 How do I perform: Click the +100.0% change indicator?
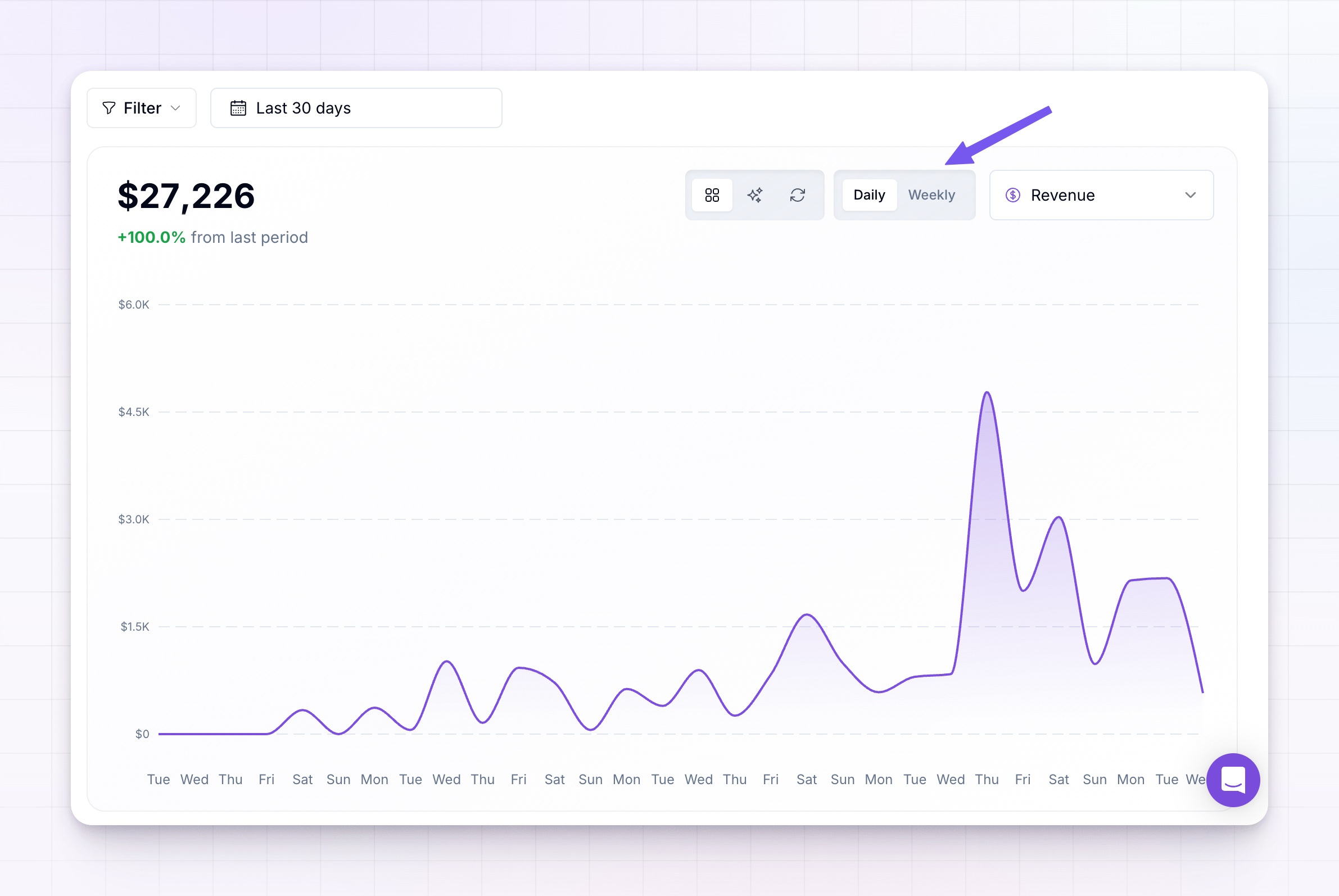tap(151, 238)
